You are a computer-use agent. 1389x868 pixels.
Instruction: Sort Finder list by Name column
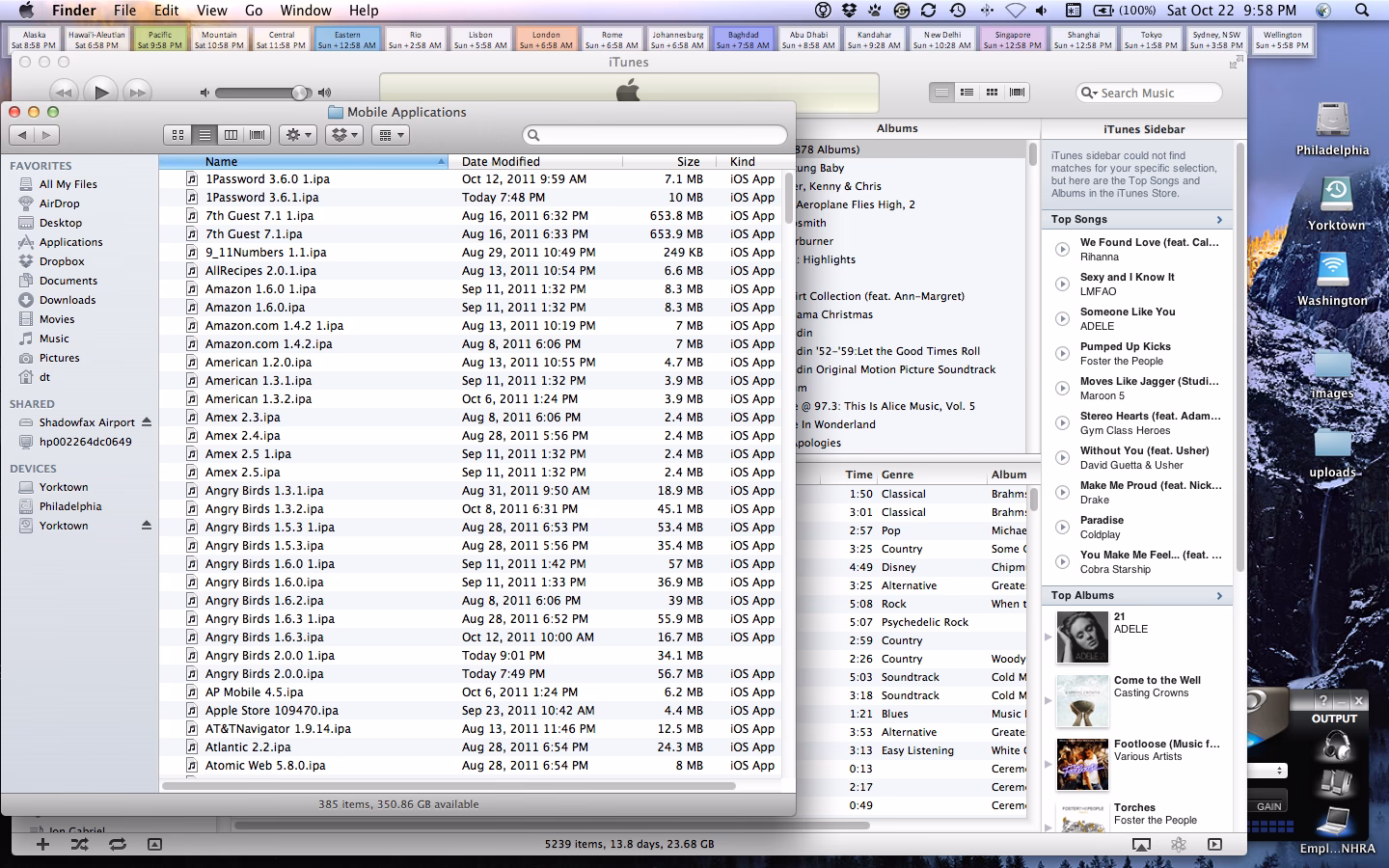304,161
